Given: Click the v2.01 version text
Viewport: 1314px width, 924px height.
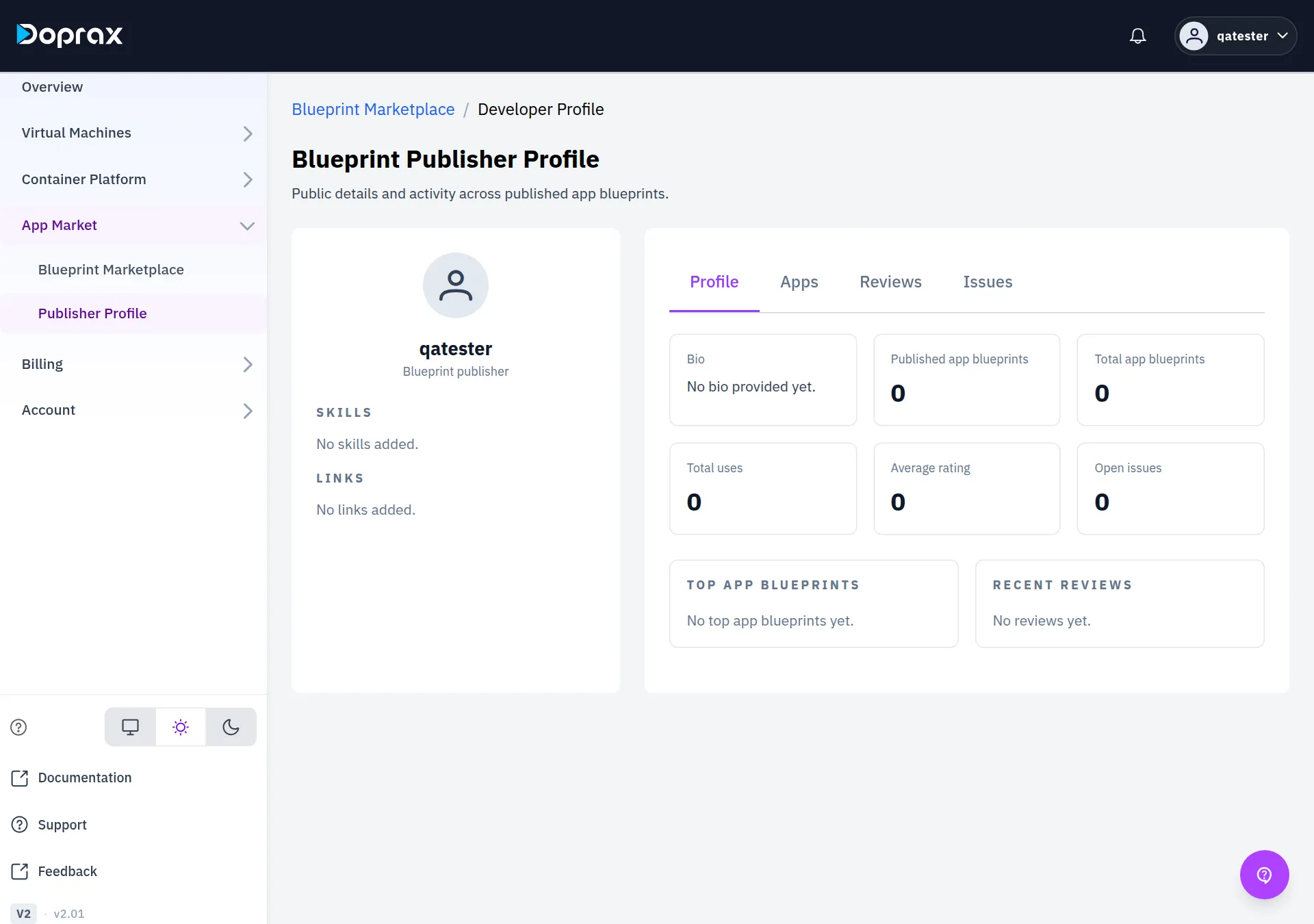Looking at the screenshot, I should tap(69, 914).
